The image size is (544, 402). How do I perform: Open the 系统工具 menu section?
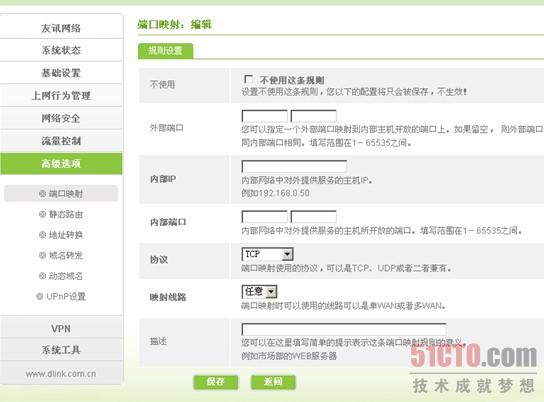pos(61,350)
